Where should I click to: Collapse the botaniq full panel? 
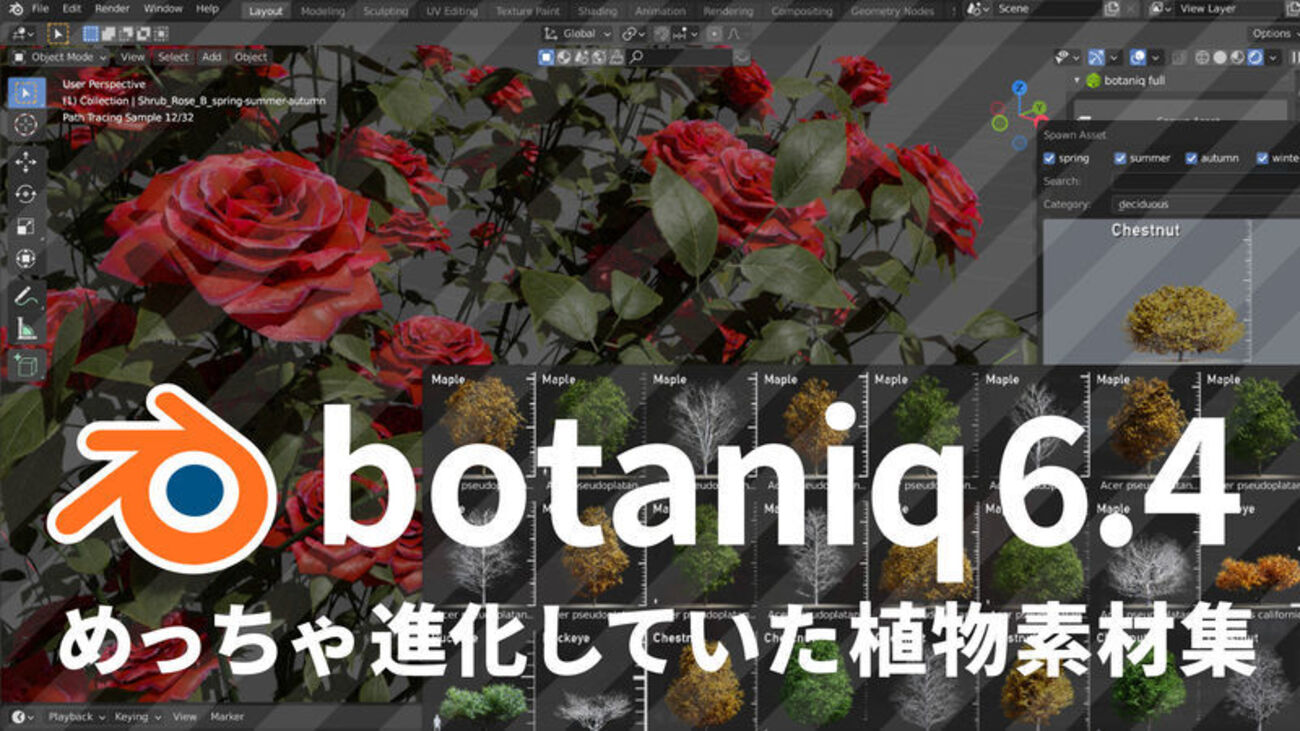(x=1079, y=80)
